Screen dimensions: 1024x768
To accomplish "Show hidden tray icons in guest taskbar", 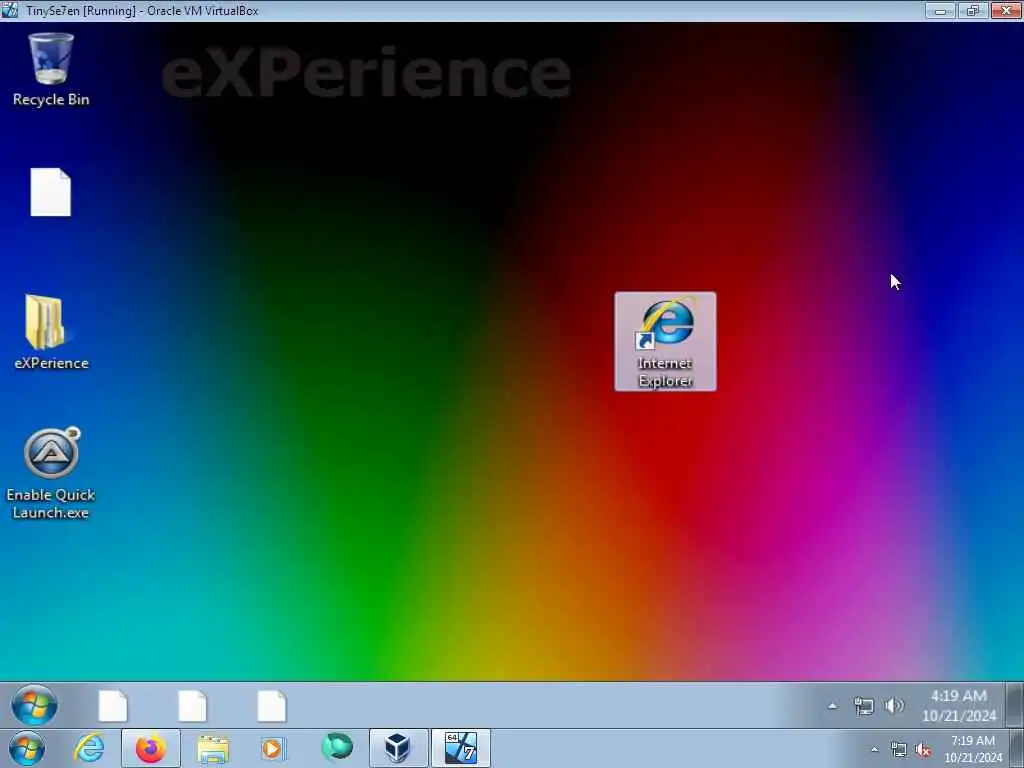I will (x=832, y=706).
